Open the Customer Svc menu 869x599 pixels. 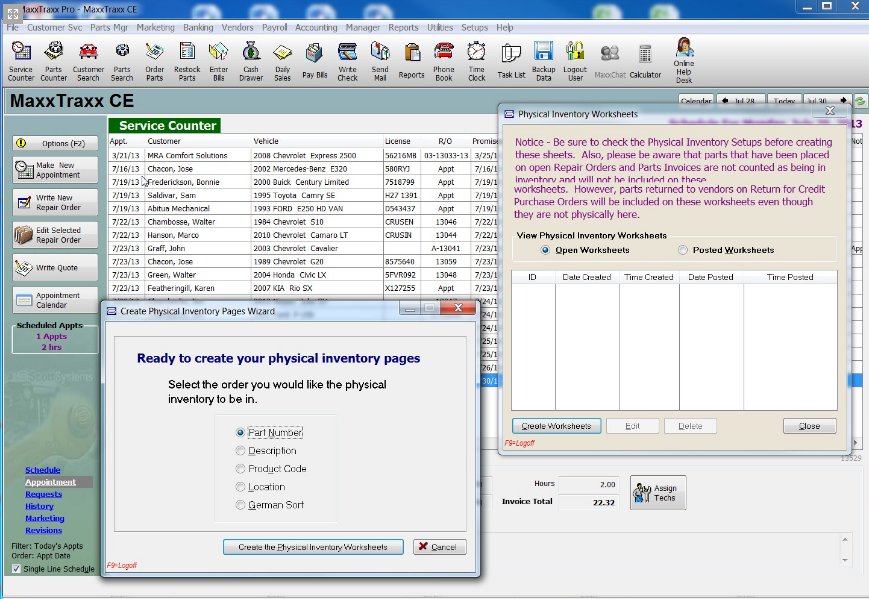tap(54, 27)
